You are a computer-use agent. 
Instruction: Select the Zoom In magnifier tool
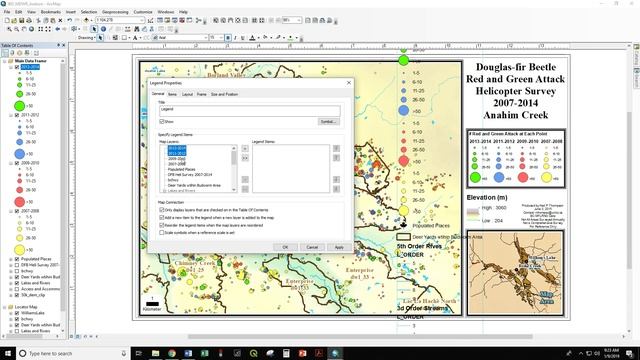click(9, 29)
